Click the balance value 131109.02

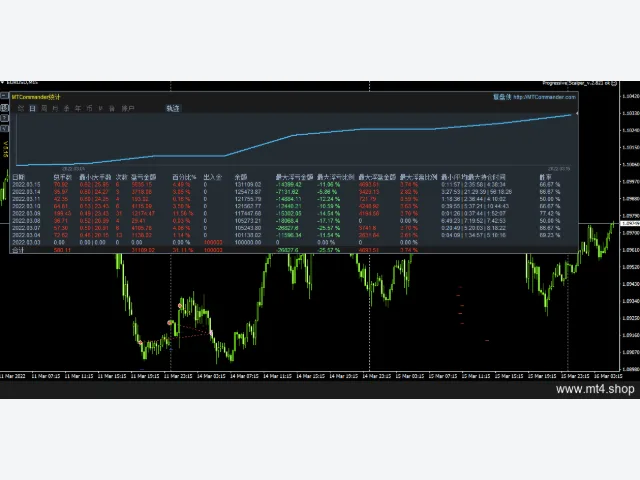pos(248,184)
